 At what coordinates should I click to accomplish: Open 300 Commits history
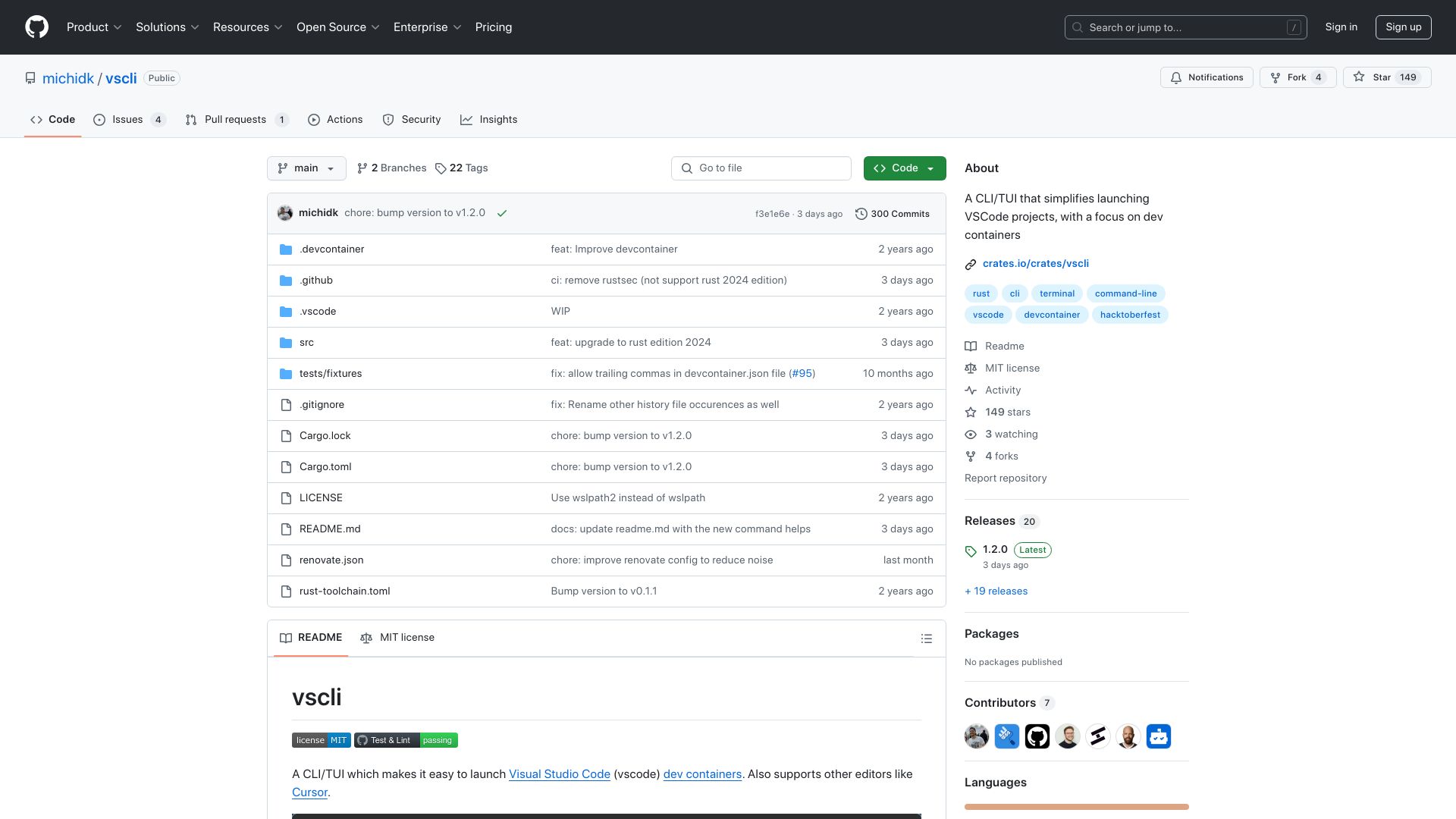point(893,214)
